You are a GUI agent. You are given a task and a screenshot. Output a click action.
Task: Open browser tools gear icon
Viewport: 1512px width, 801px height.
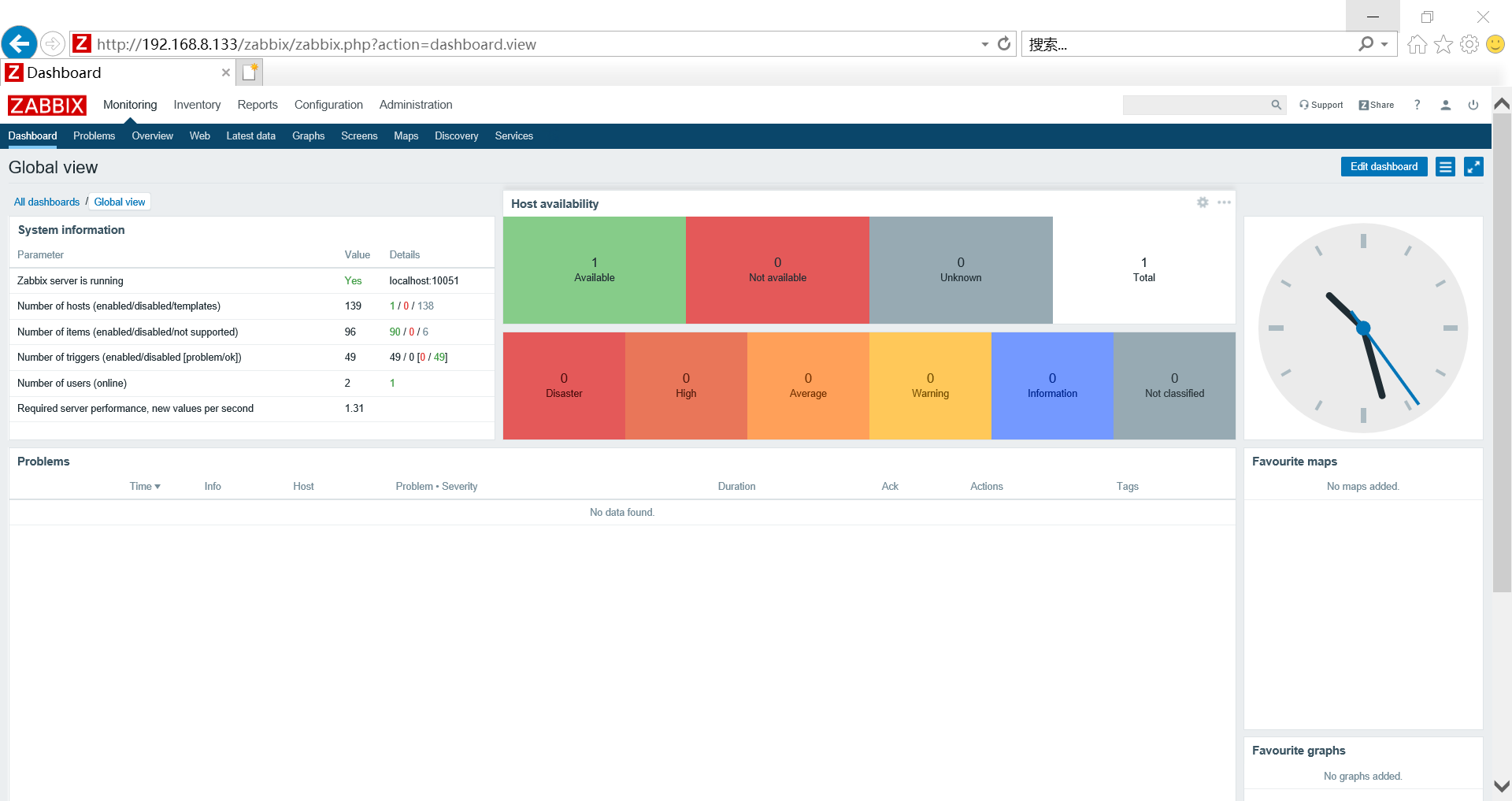coord(1469,44)
